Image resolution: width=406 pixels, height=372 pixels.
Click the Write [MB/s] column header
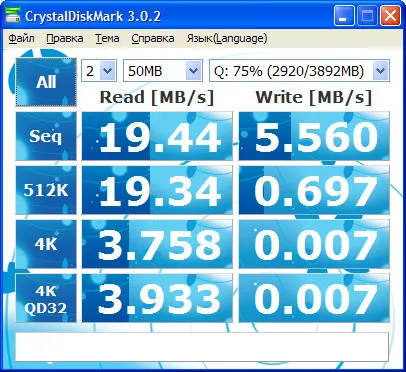(314, 98)
